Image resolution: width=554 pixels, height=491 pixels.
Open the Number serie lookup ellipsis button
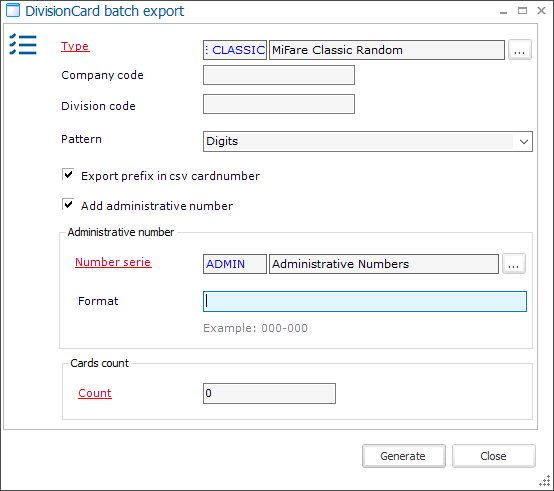click(x=514, y=264)
